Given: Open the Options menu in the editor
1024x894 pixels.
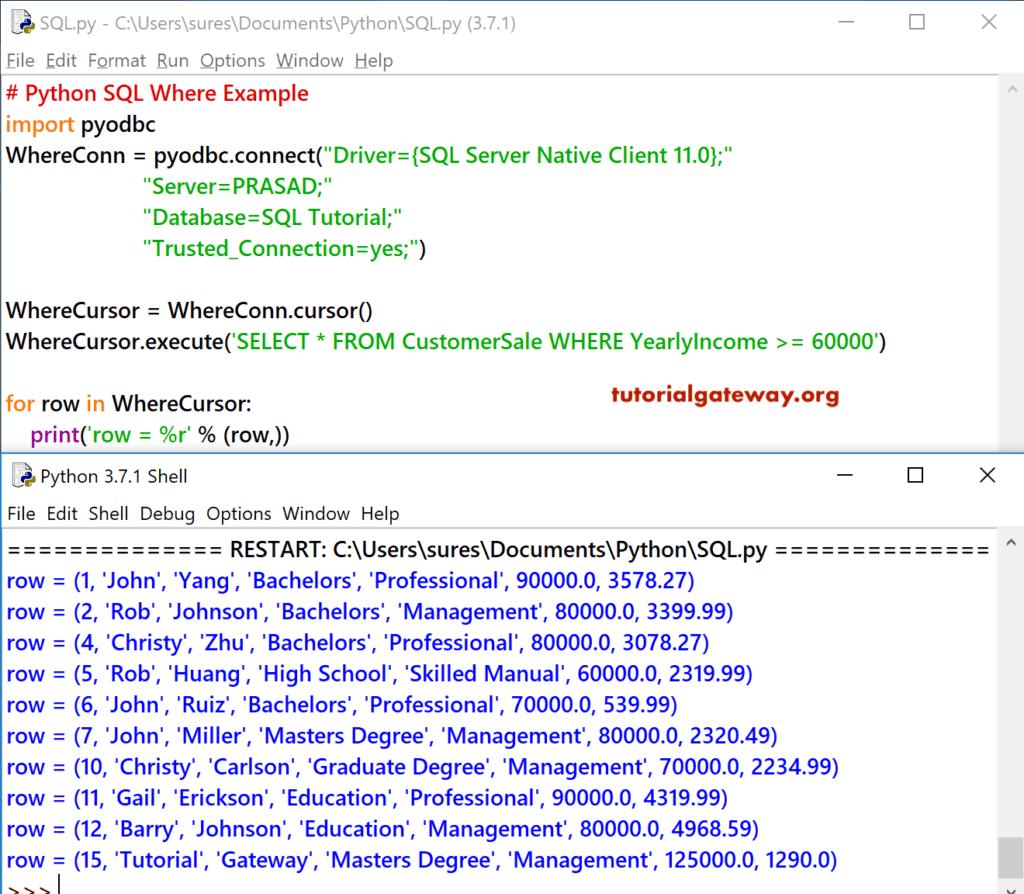Looking at the screenshot, I should point(232,60).
